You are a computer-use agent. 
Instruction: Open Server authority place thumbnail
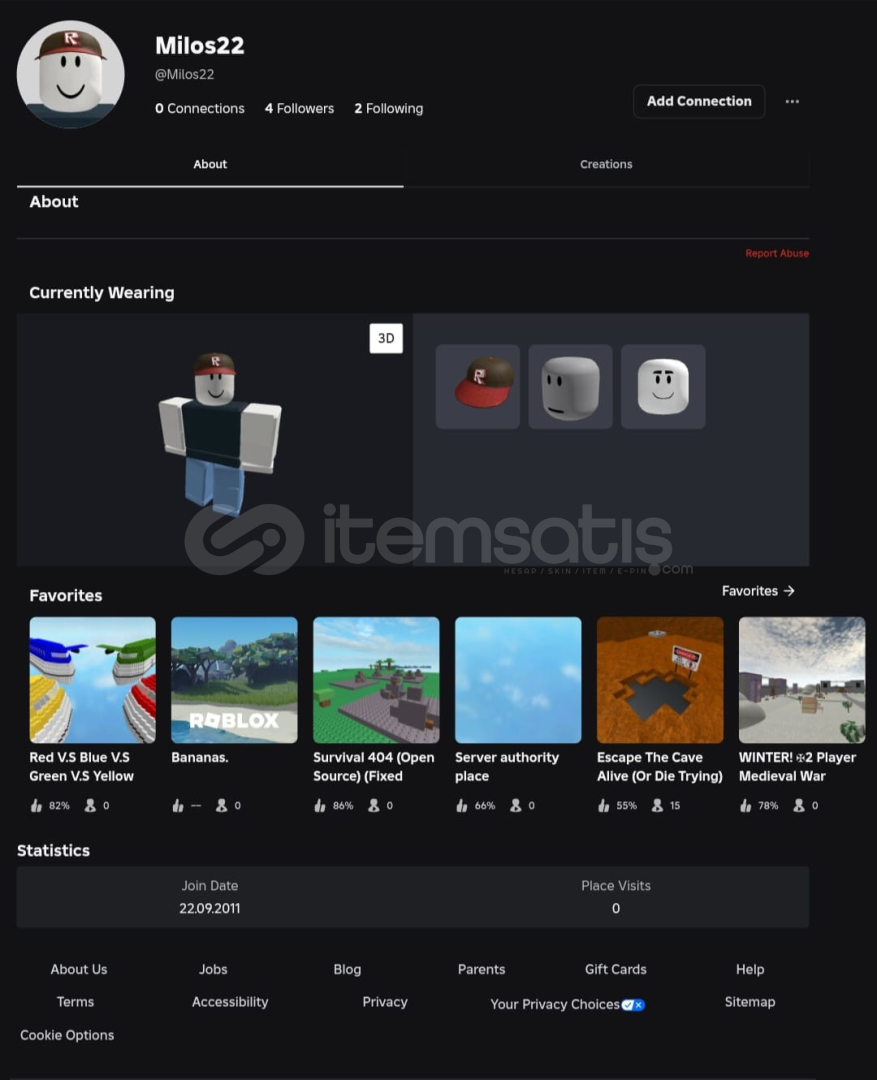point(518,680)
